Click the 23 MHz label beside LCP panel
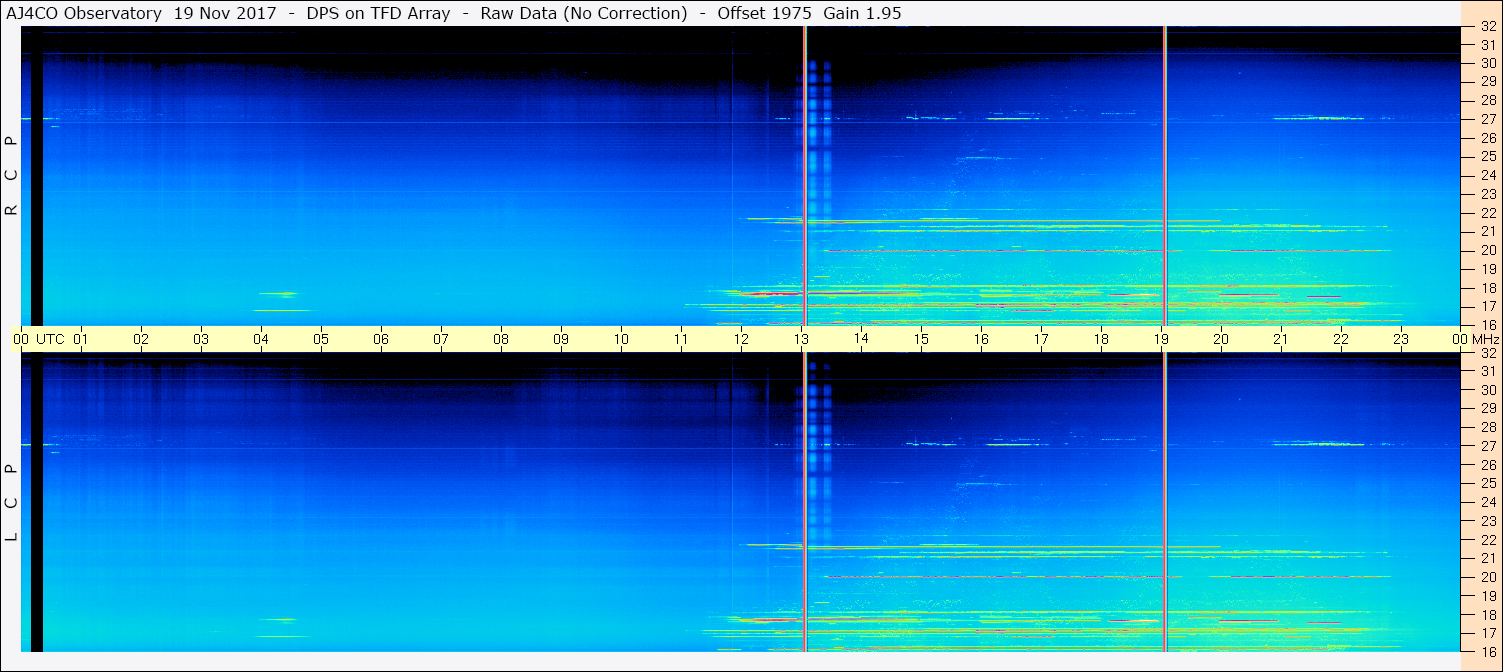Image resolution: width=1503 pixels, height=672 pixels. point(1488,521)
